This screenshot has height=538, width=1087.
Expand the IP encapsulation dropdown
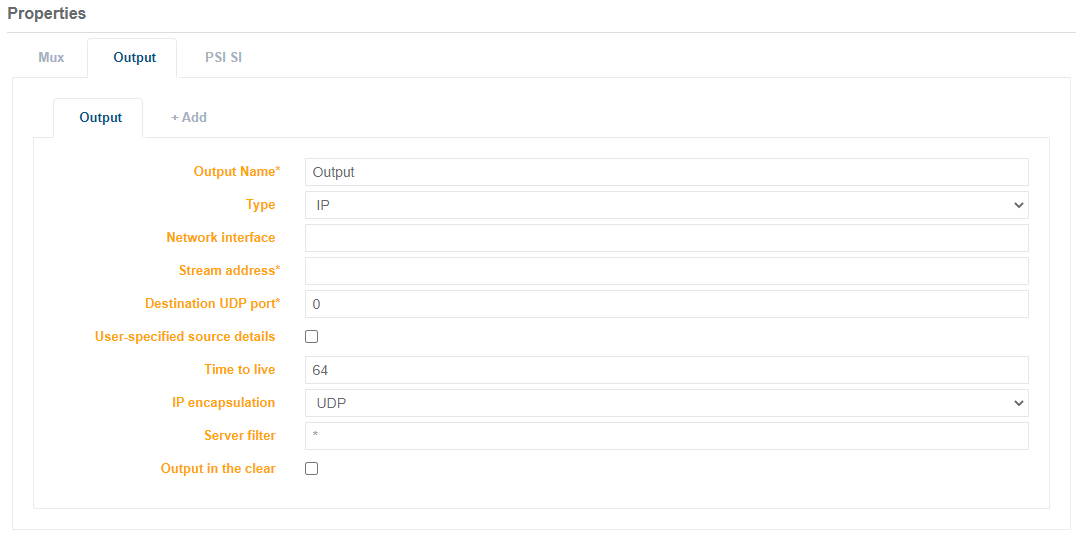coord(666,403)
